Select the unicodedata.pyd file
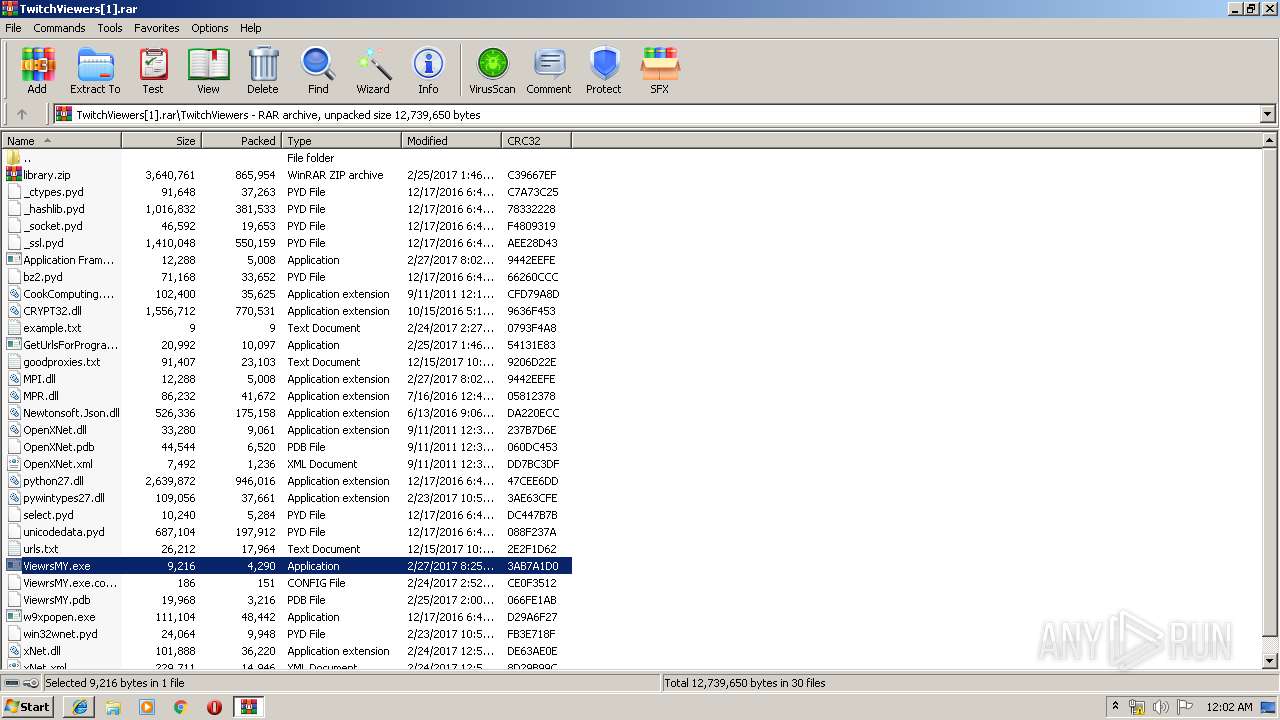The height and width of the screenshot is (720, 1280). pyautogui.click(x=64, y=532)
